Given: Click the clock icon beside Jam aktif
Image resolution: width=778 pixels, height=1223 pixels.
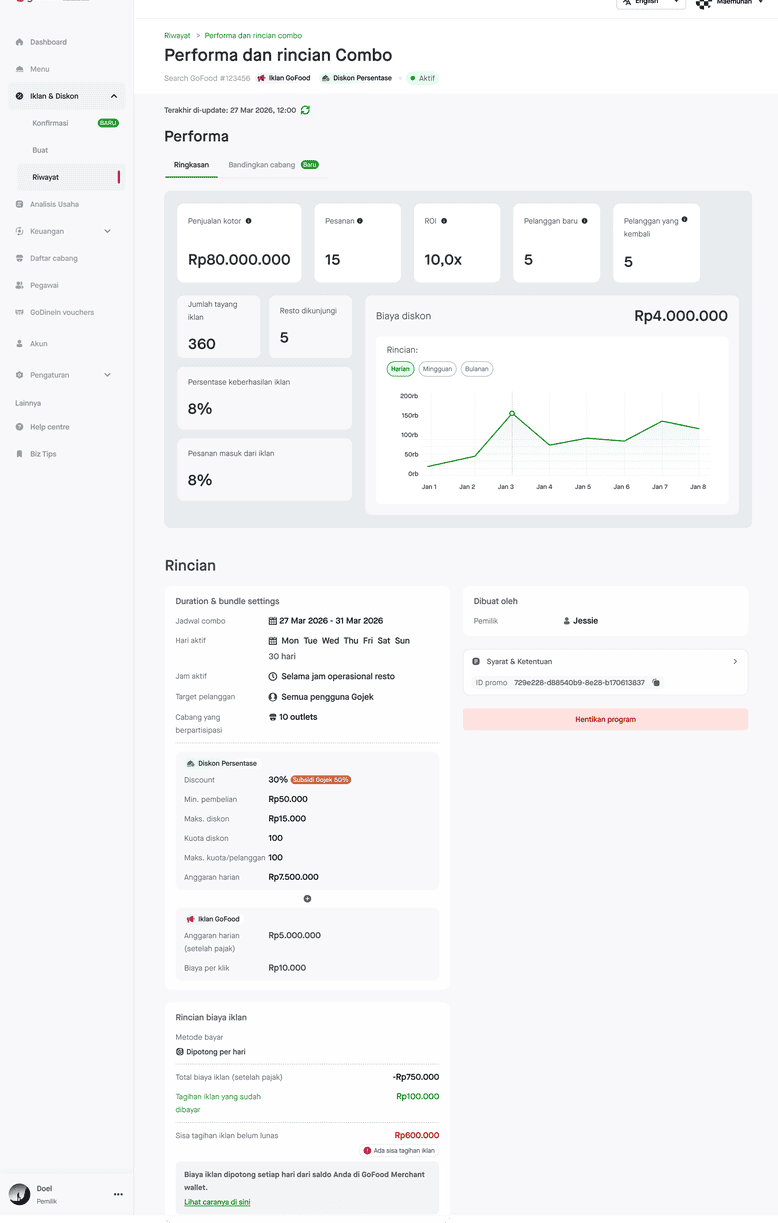Looking at the screenshot, I should (x=273, y=677).
